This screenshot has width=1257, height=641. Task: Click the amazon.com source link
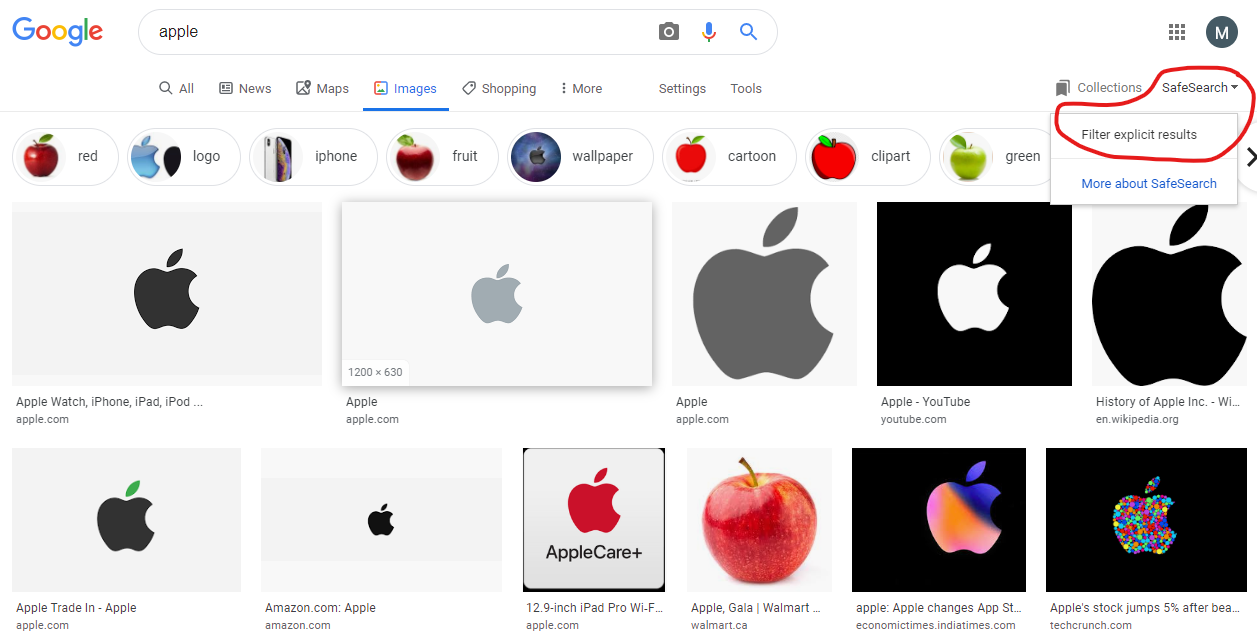point(297,625)
